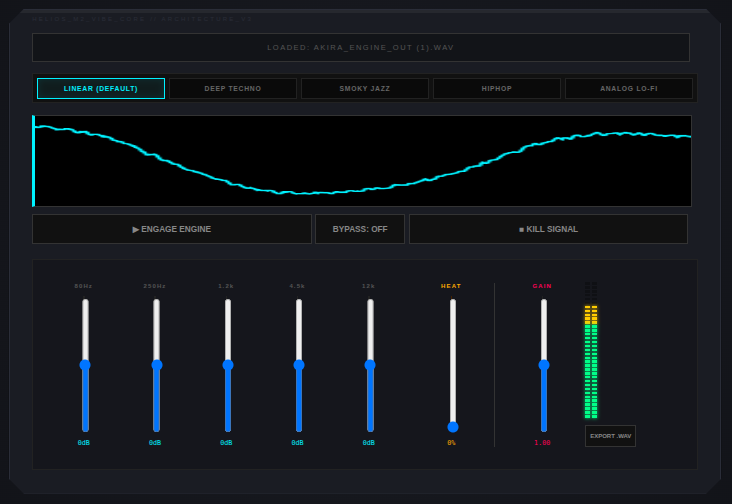Click the Engage Engine button

172,229
